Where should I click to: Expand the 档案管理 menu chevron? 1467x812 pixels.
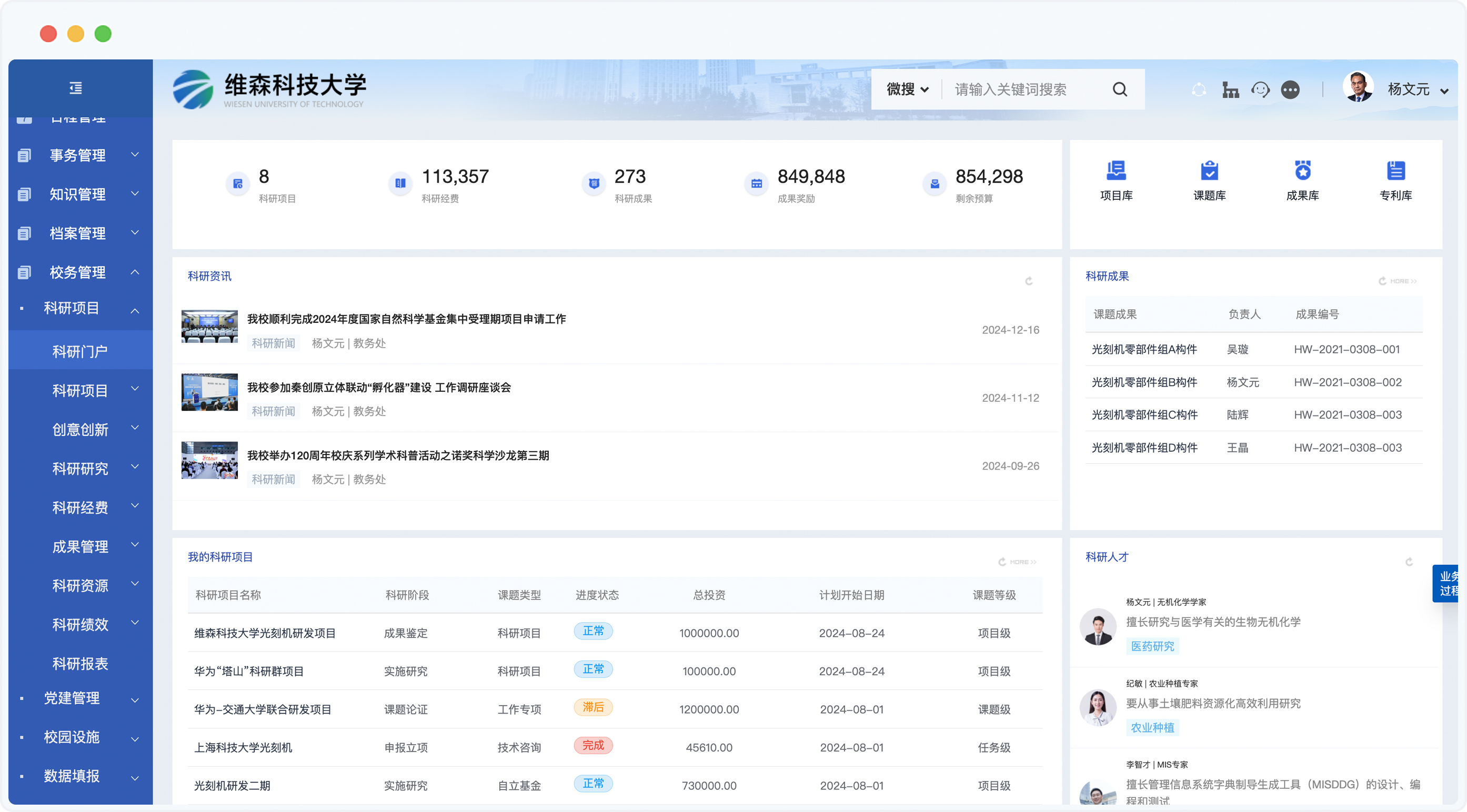[135, 232]
